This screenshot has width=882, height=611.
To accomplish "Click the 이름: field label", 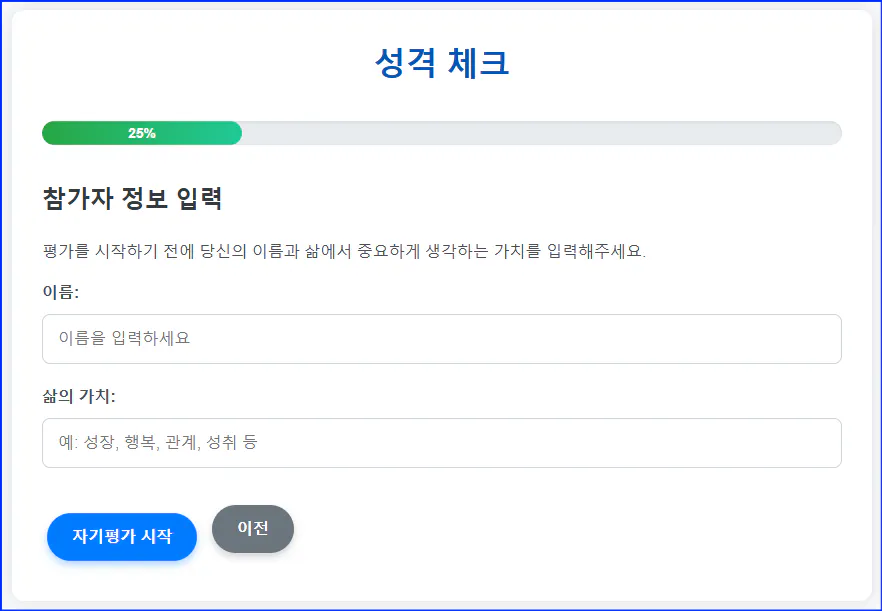I will (x=60, y=291).
